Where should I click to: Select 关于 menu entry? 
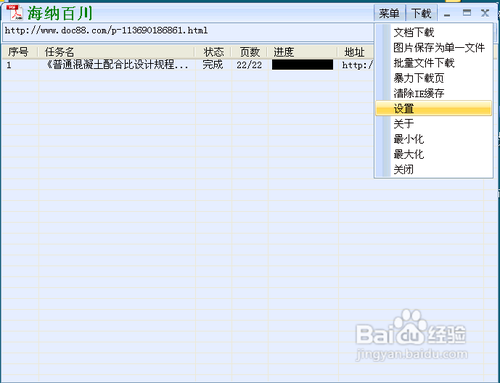[x=434, y=124]
